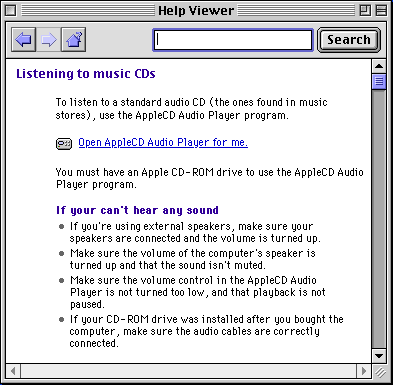Open the Help Center home icon
This screenshot has width=393, height=385.
tap(74, 40)
